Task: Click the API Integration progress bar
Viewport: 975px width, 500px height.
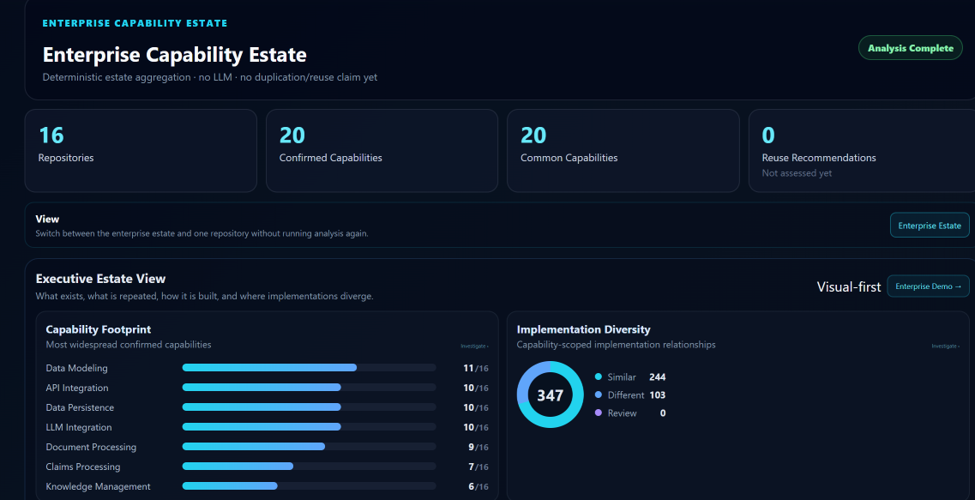Action: tap(309, 387)
